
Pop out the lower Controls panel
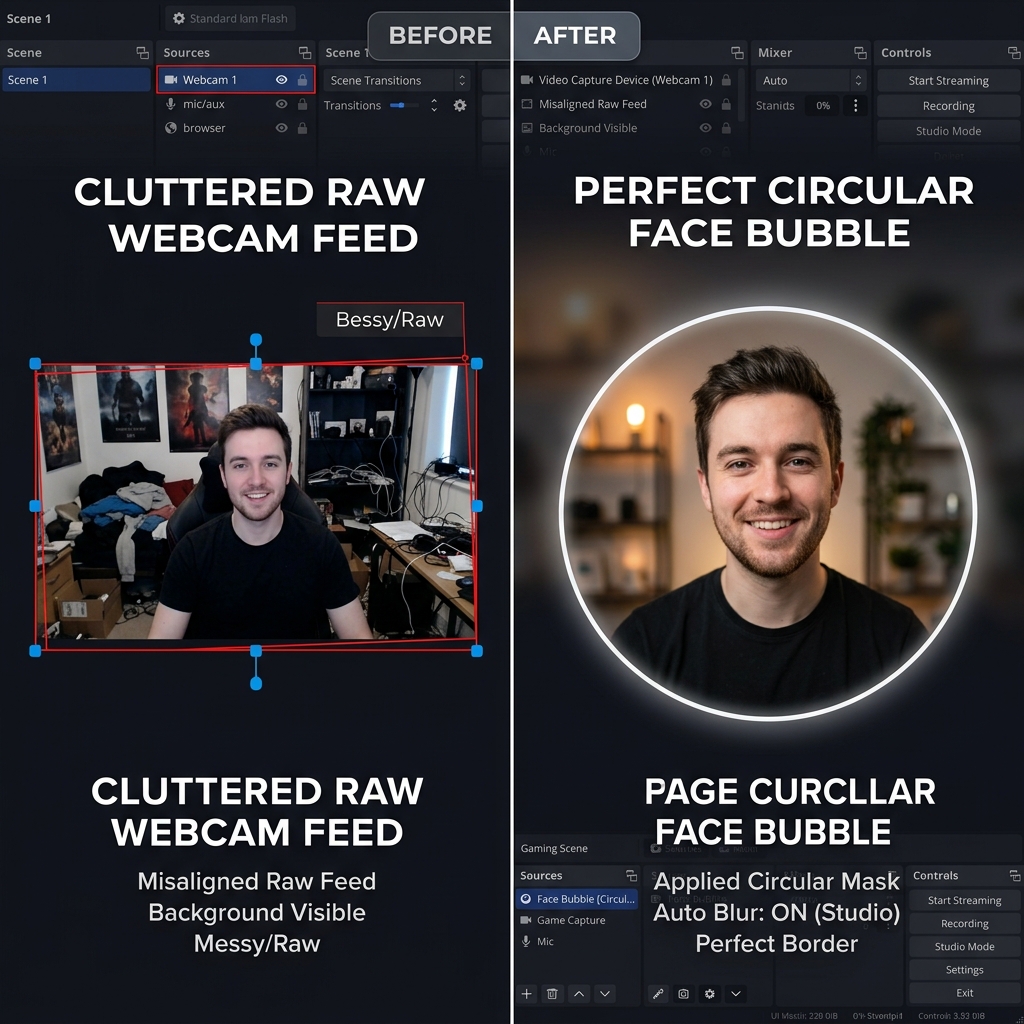[x=1014, y=875]
